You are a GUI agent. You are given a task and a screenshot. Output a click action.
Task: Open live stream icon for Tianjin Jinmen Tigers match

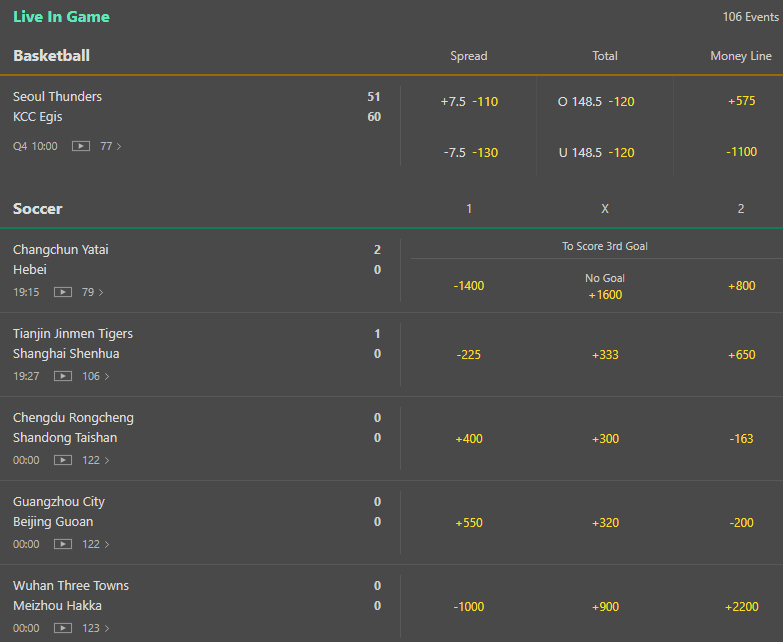[x=63, y=376]
